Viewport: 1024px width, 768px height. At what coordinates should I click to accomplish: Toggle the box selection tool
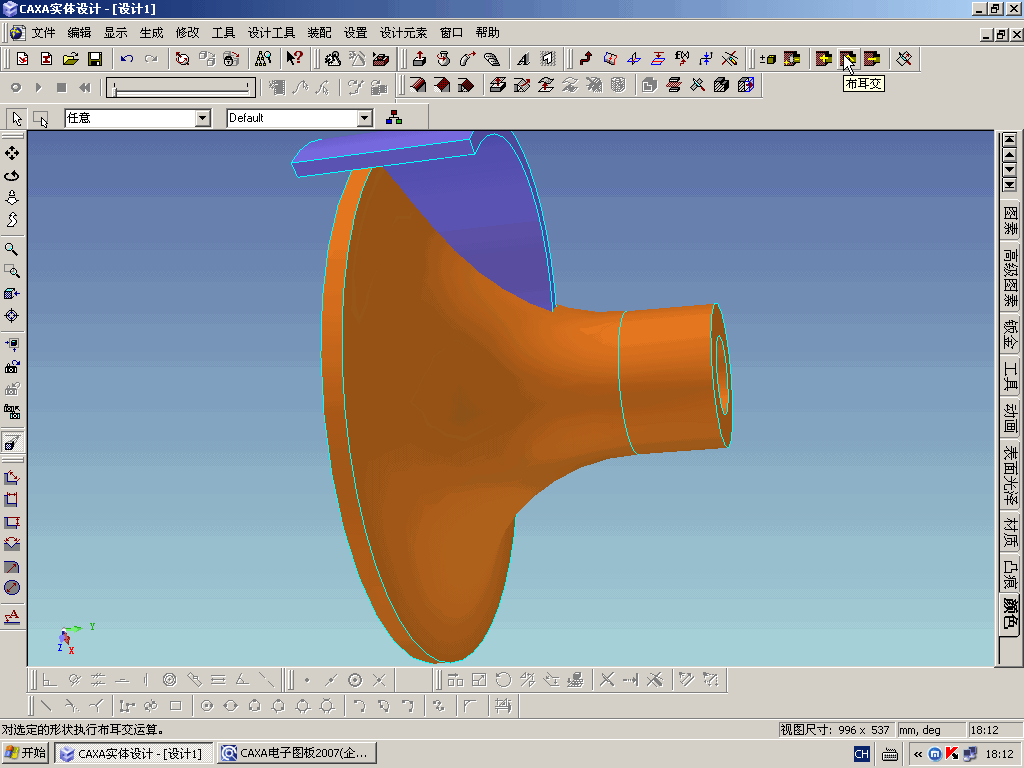(40, 118)
